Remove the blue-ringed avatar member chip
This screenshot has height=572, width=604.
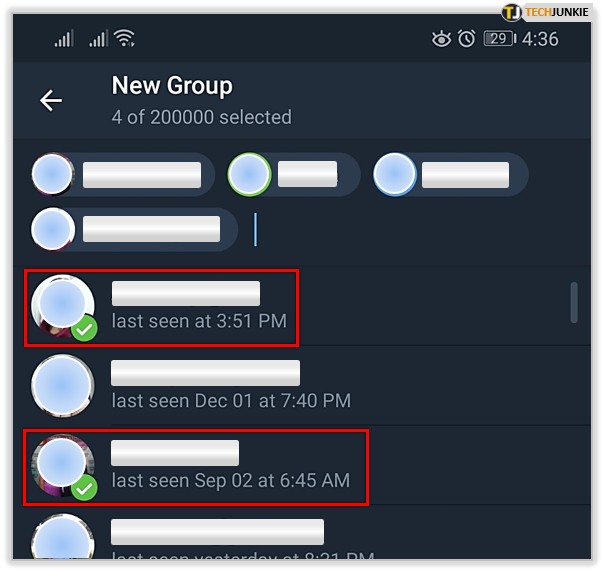450,175
